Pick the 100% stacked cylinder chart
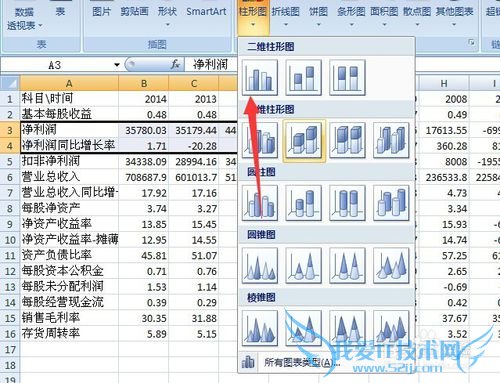This screenshot has width=500, height=383. pos(347,203)
